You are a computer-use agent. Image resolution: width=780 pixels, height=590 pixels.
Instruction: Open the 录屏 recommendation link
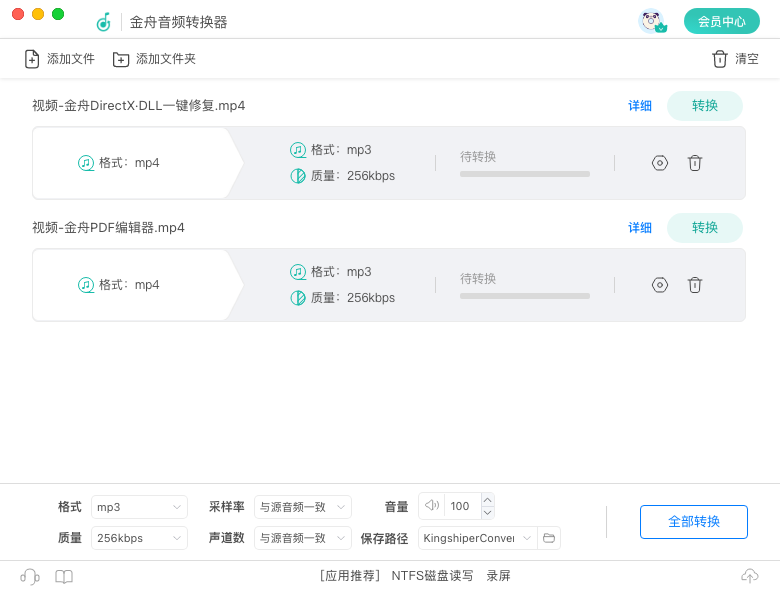(x=498, y=576)
